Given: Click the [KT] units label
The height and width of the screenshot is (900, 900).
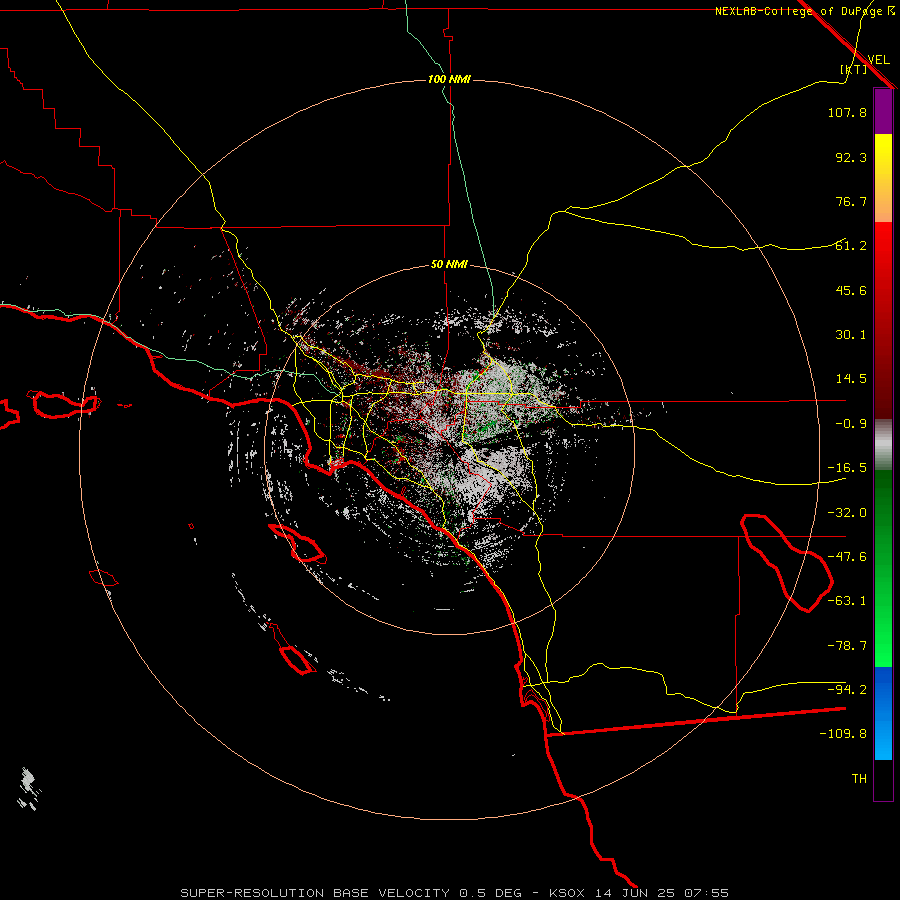Looking at the screenshot, I should click(x=854, y=69).
